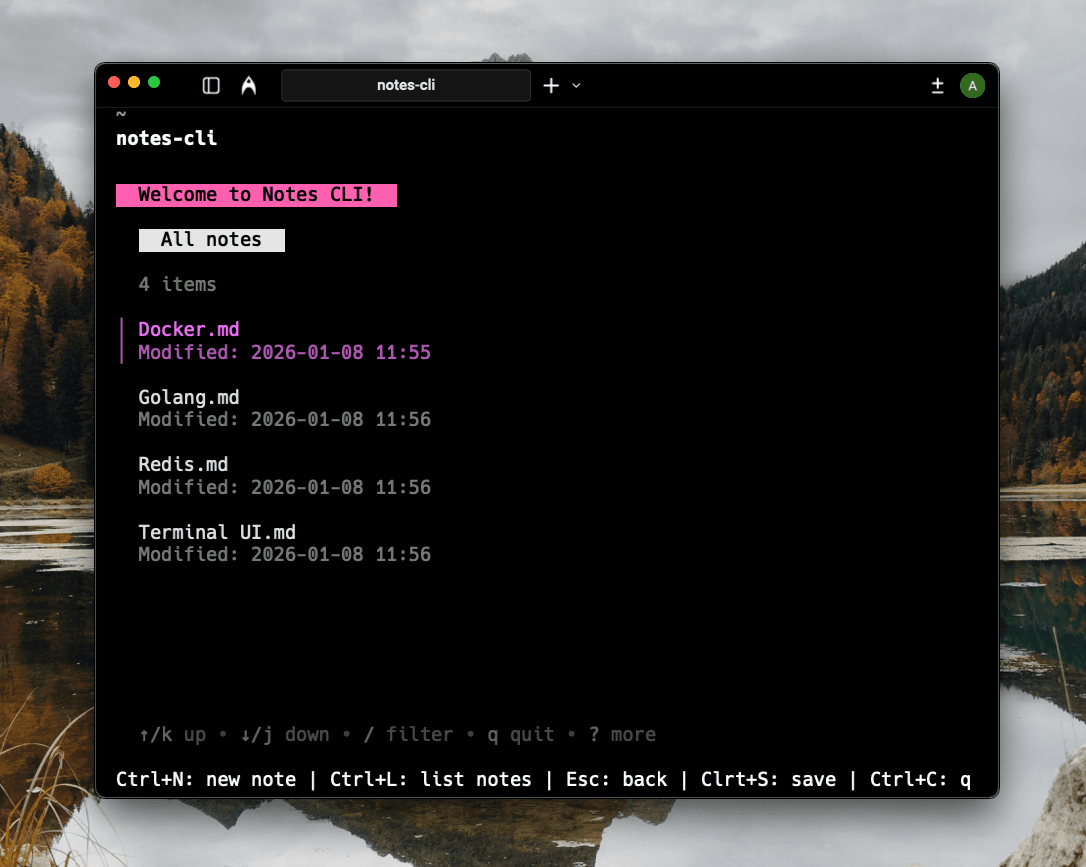Click the 4 items counter text

coord(177,284)
